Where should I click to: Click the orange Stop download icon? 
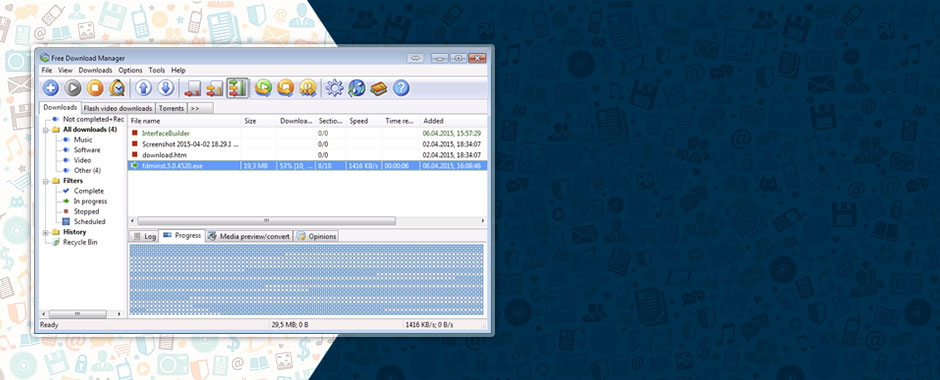point(95,89)
